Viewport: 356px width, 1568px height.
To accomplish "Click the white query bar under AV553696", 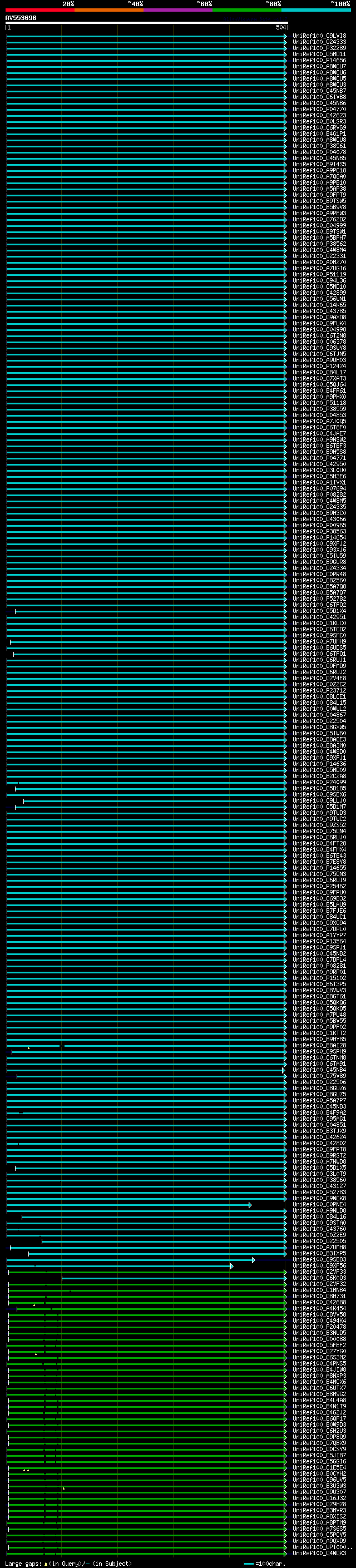I will (147, 22).
